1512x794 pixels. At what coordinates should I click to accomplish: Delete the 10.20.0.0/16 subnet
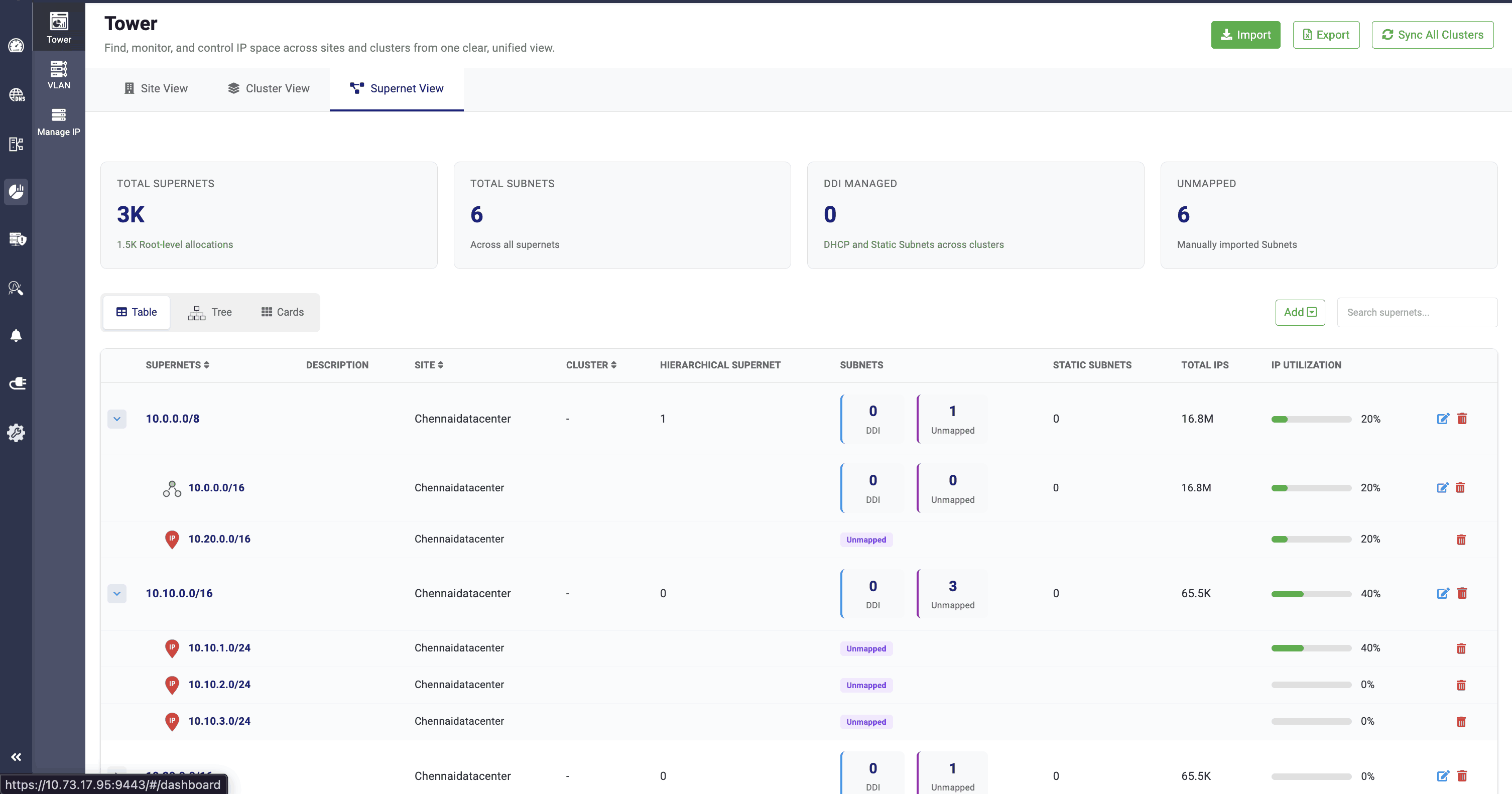click(x=1461, y=540)
